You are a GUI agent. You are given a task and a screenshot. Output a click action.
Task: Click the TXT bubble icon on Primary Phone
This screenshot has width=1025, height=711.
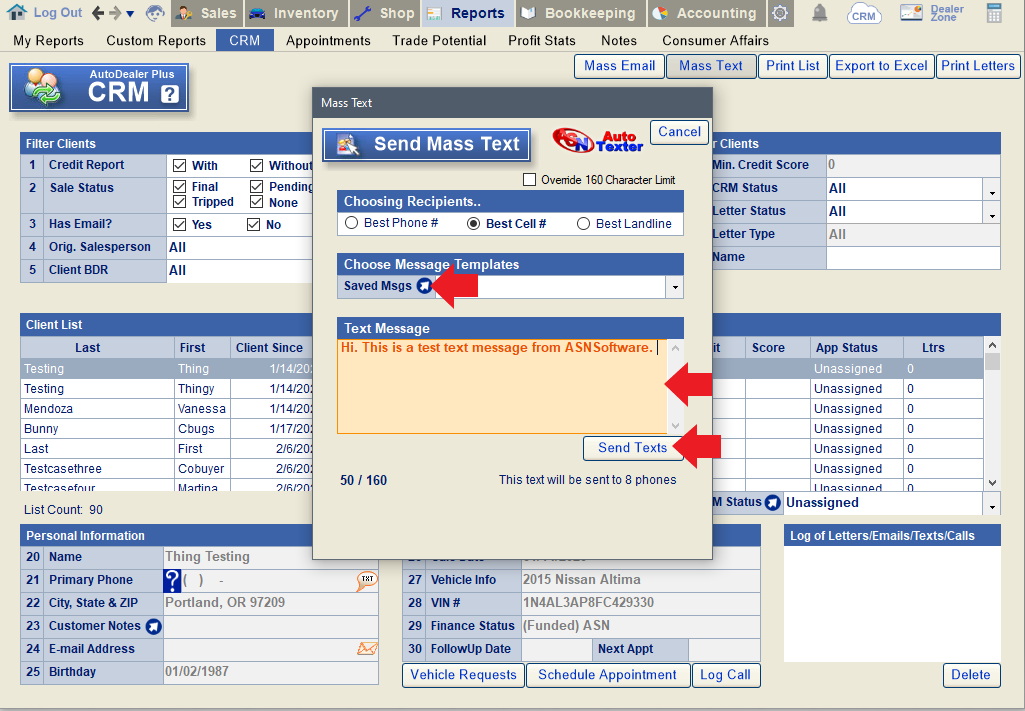click(x=367, y=580)
